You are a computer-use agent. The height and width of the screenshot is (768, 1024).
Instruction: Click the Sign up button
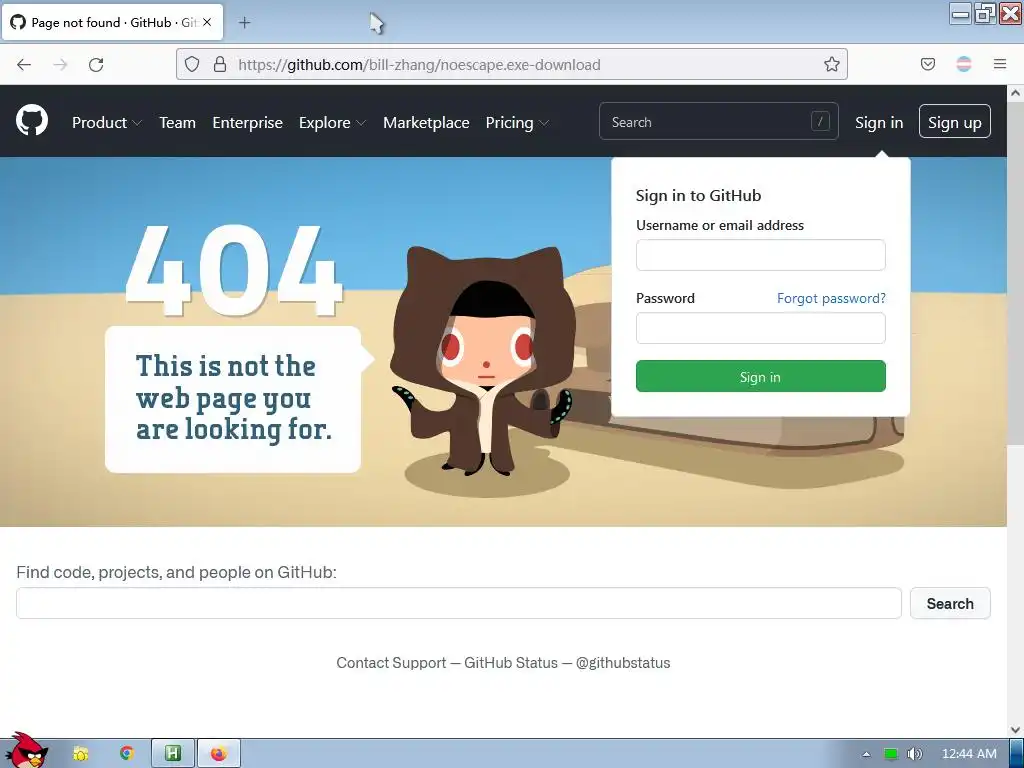click(955, 121)
